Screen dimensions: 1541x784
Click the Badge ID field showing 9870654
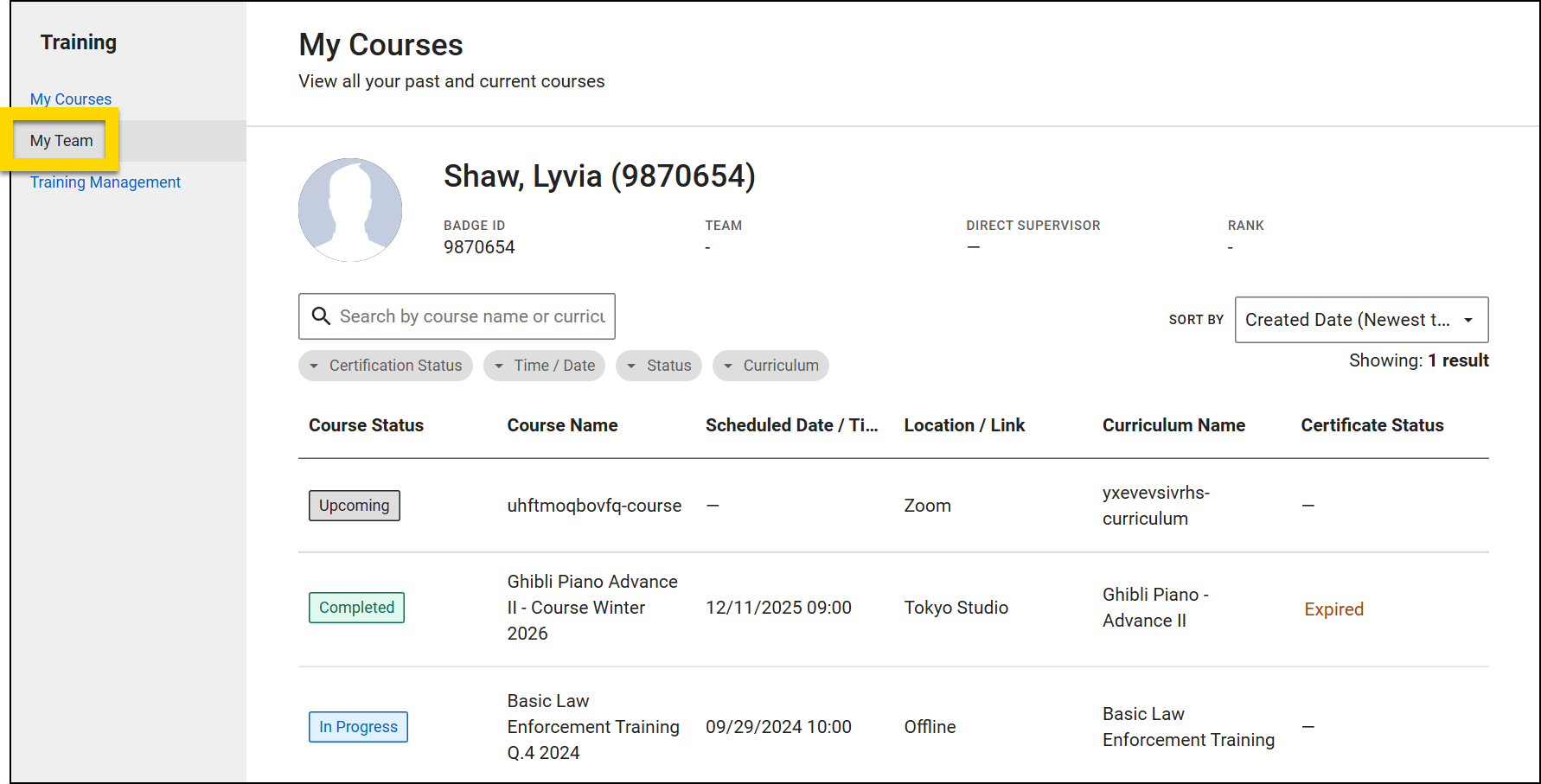tap(479, 246)
